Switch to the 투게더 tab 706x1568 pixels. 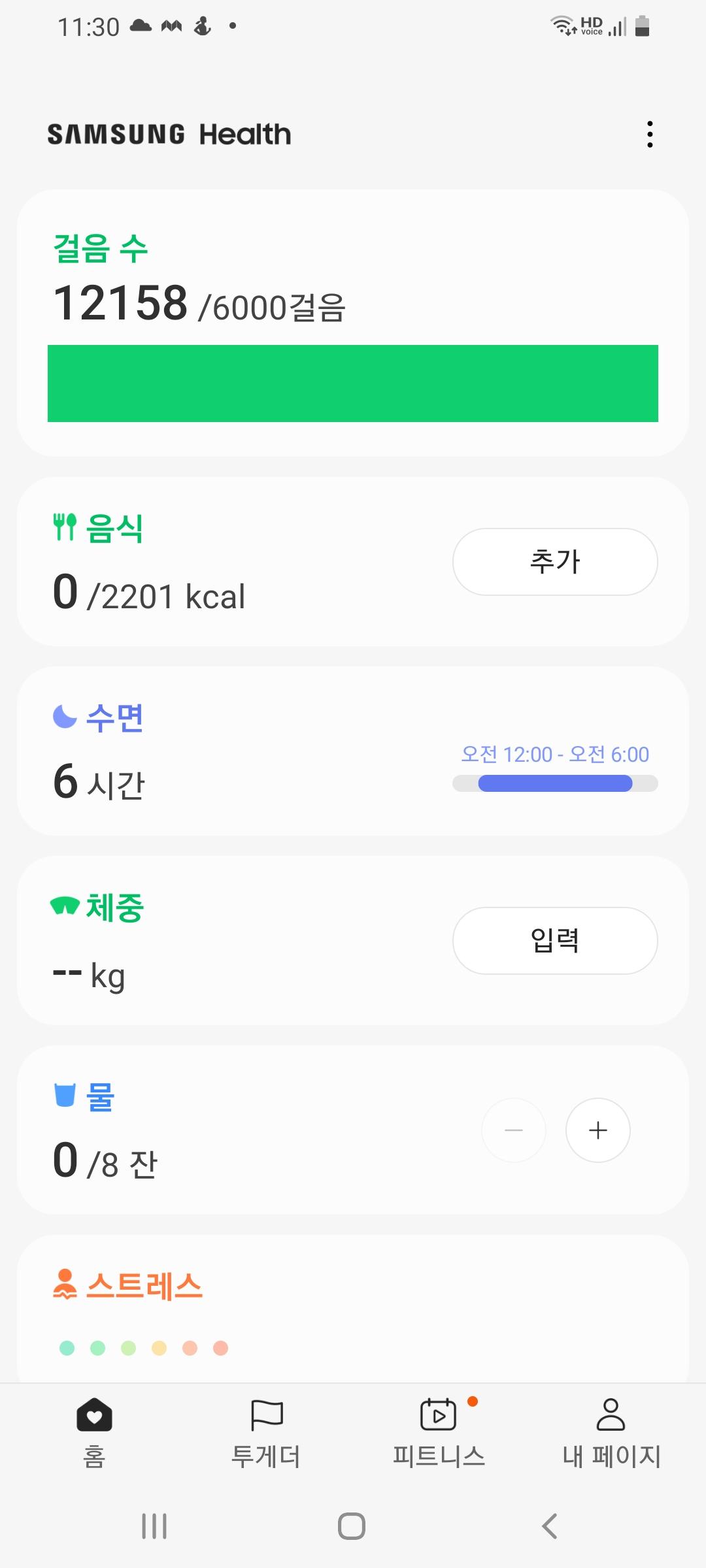pos(266,1431)
